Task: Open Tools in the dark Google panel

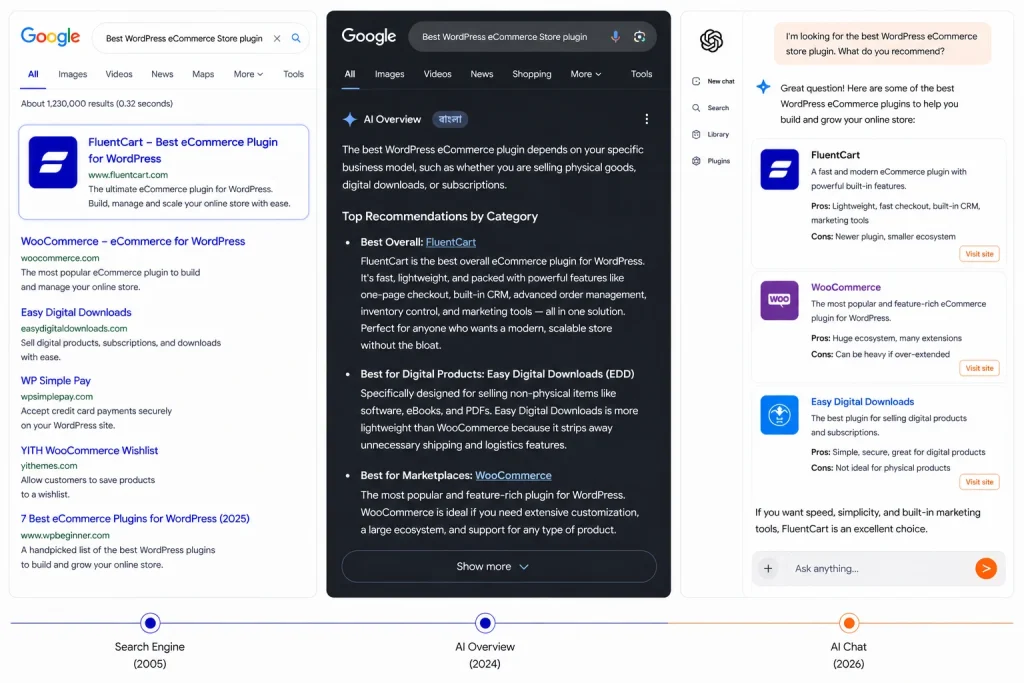Action: [x=641, y=74]
